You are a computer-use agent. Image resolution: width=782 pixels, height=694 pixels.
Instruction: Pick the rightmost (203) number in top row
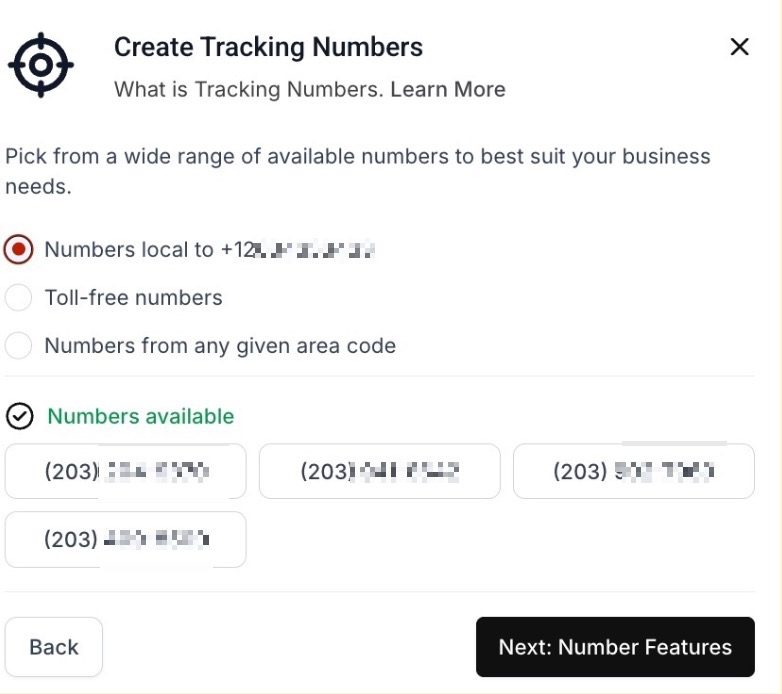(633, 471)
